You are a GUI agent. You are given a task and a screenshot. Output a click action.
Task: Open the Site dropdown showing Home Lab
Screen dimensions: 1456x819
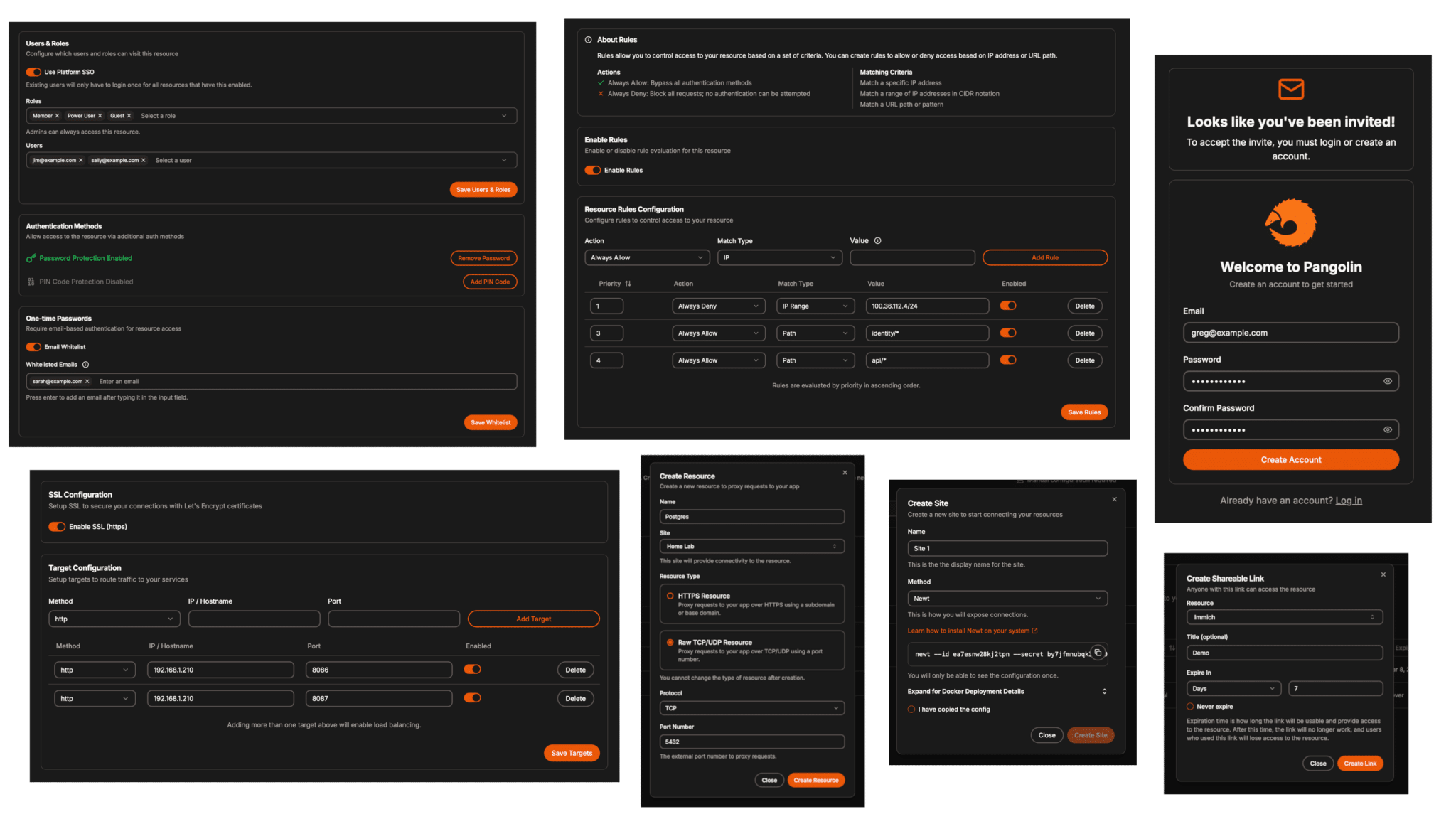751,546
